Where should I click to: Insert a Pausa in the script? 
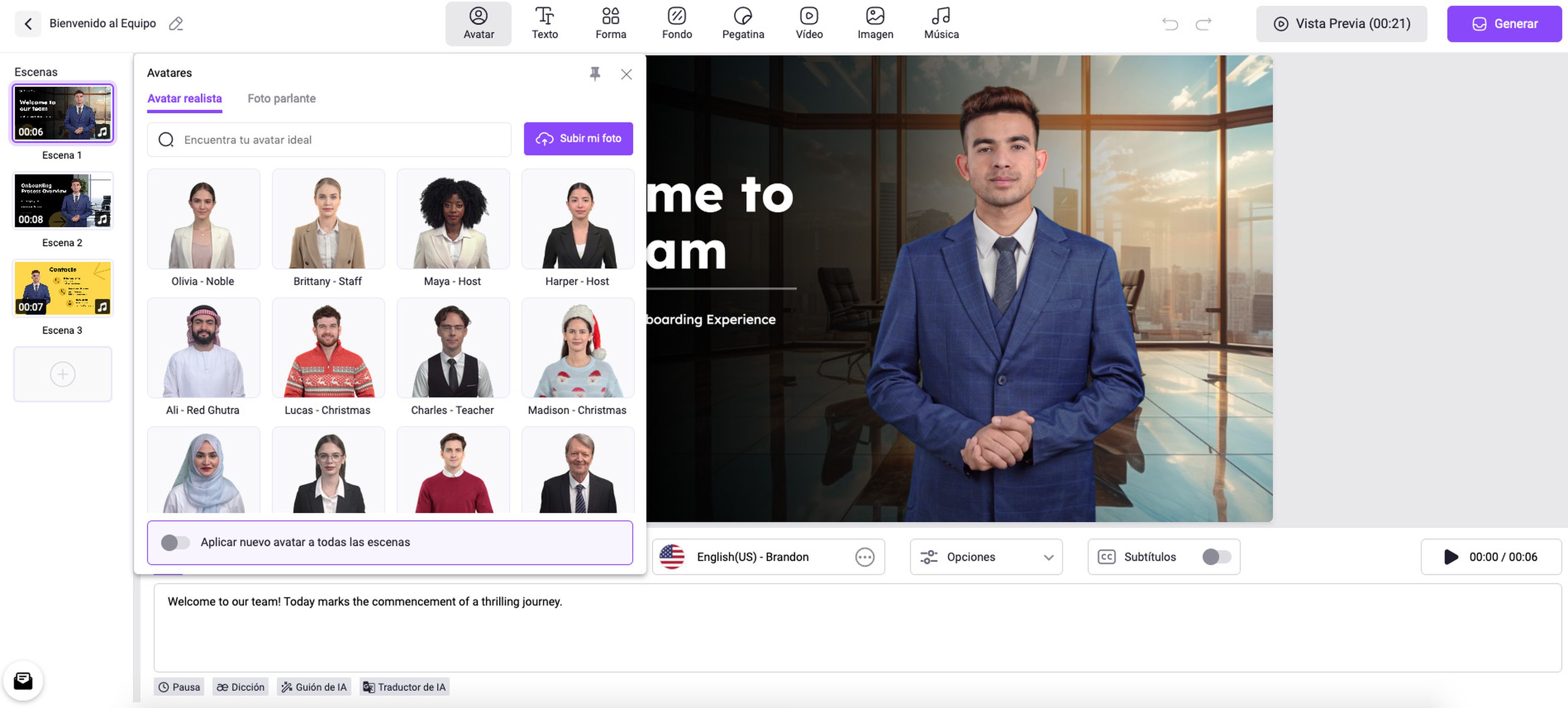tap(179, 687)
